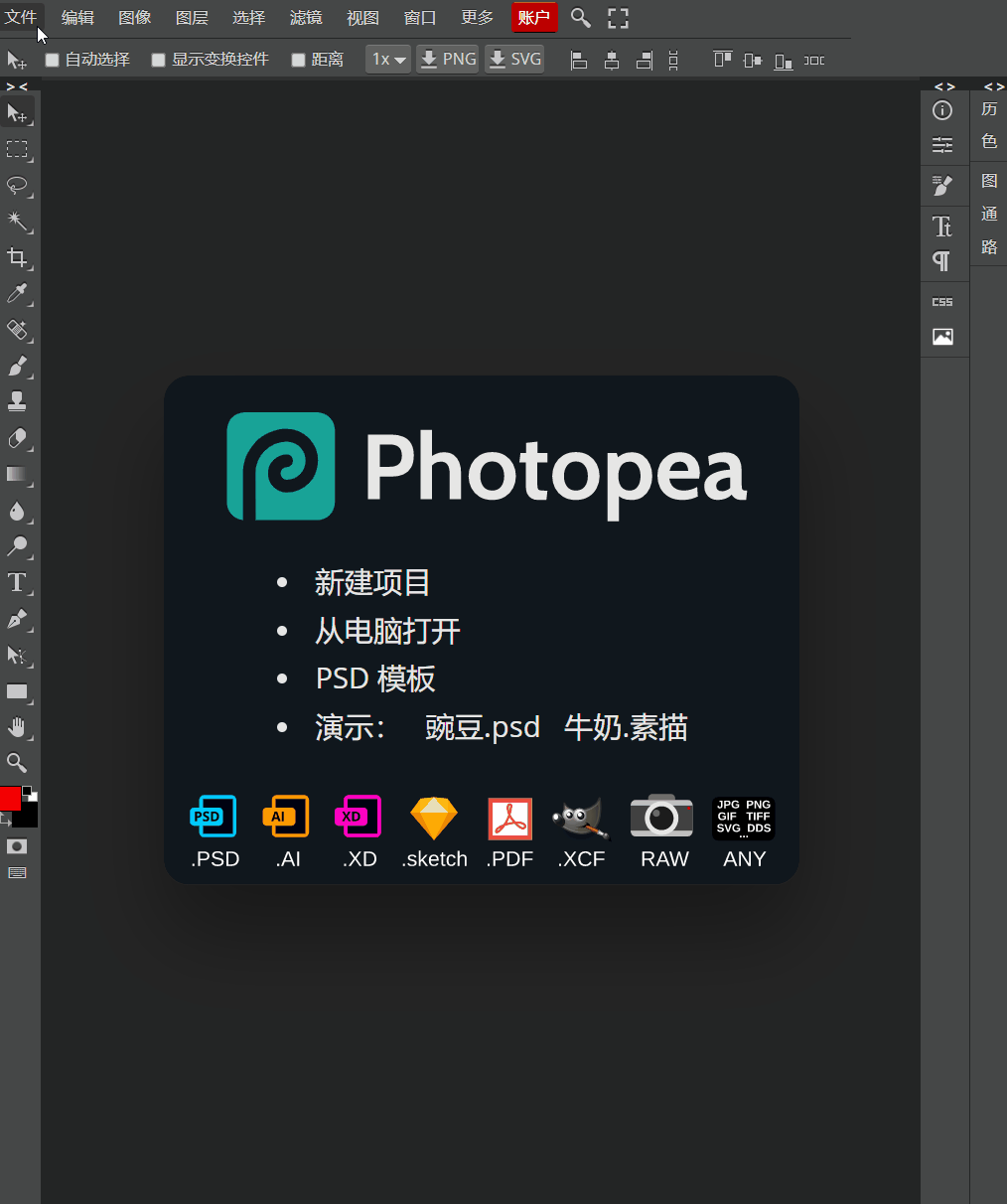
Task: Open the 历 history tab
Action: click(989, 109)
